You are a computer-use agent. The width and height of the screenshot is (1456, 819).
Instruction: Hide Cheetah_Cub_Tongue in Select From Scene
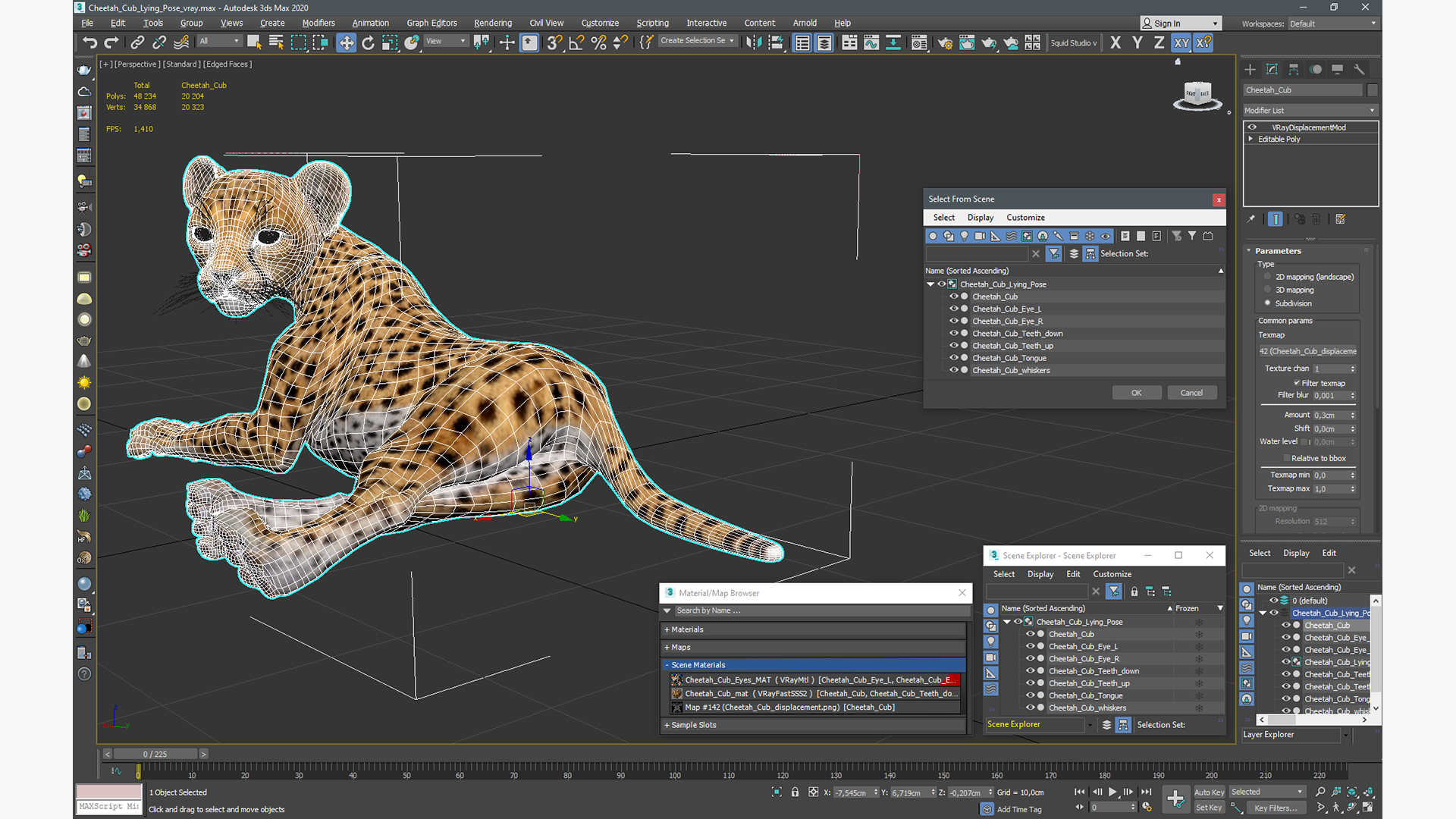point(954,358)
